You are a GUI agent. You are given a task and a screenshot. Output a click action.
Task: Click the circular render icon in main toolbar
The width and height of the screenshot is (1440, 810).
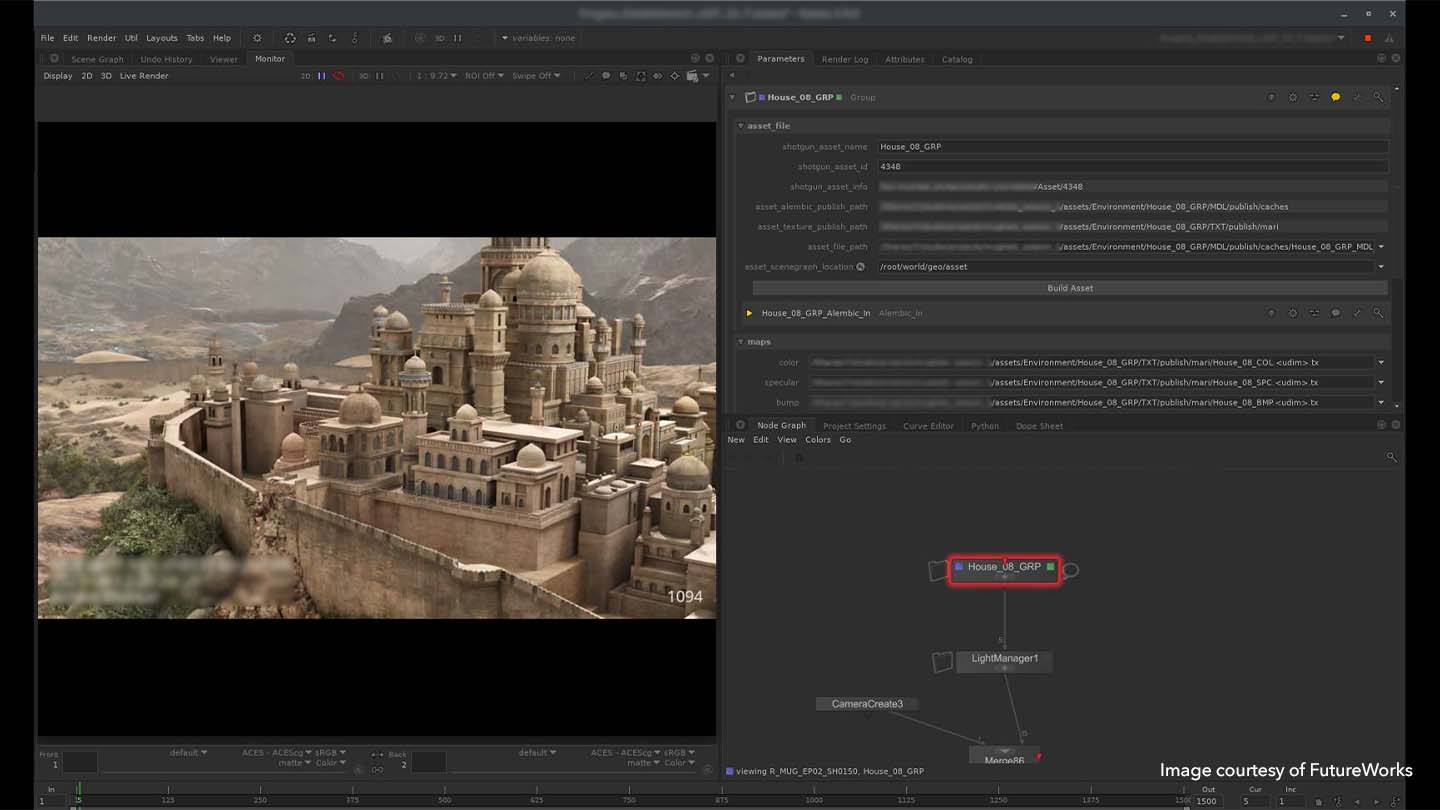tap(290, 38)
